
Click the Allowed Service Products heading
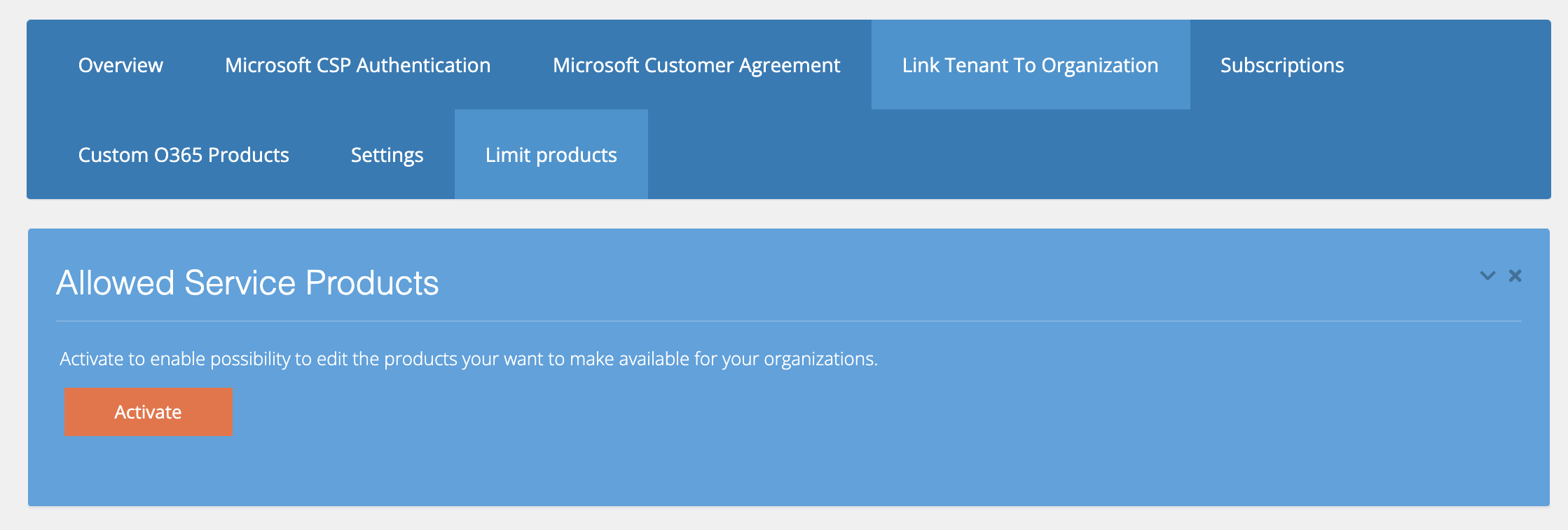pos(247,283)
